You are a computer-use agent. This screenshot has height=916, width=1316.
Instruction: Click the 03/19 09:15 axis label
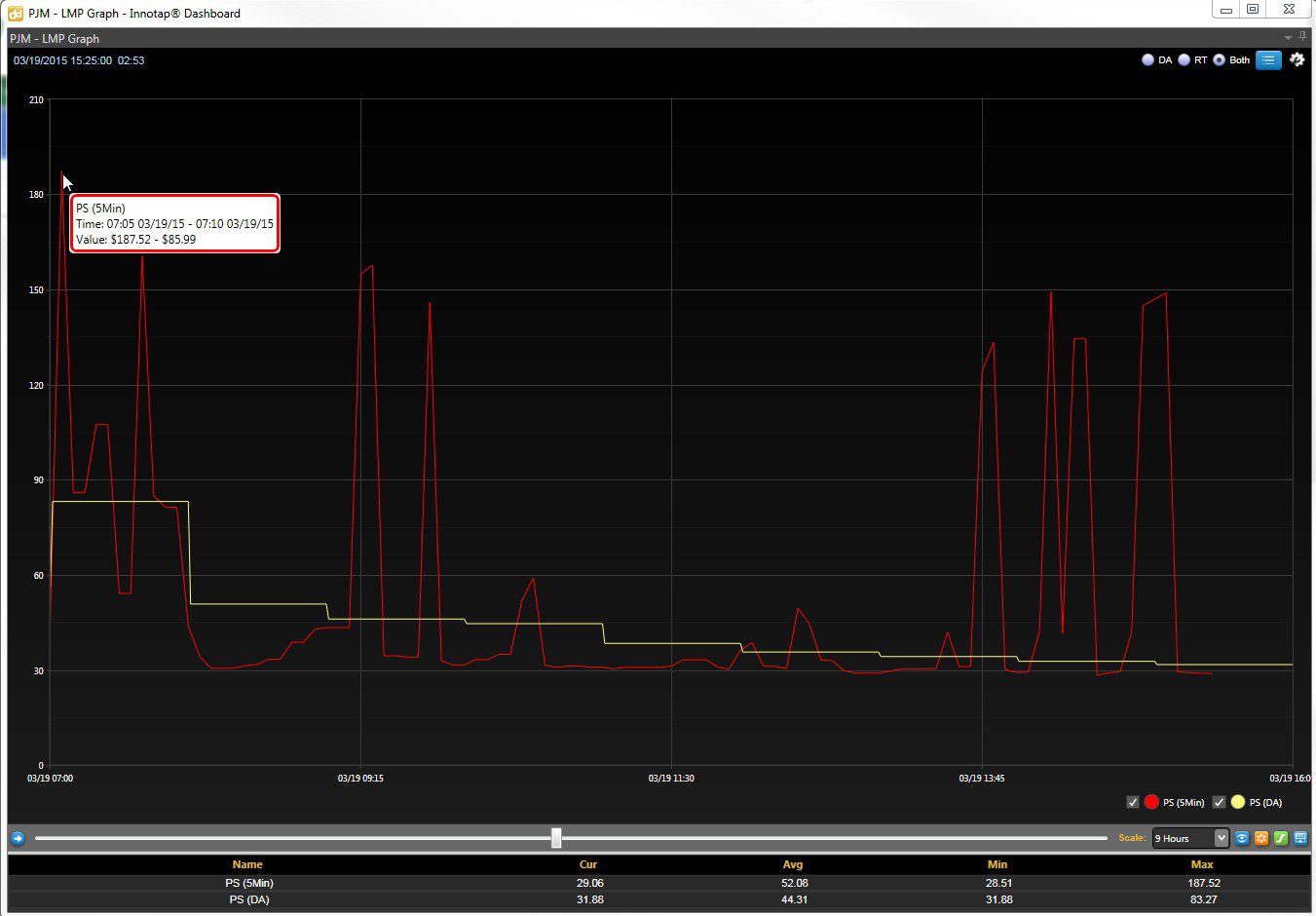tap(360, 779)
